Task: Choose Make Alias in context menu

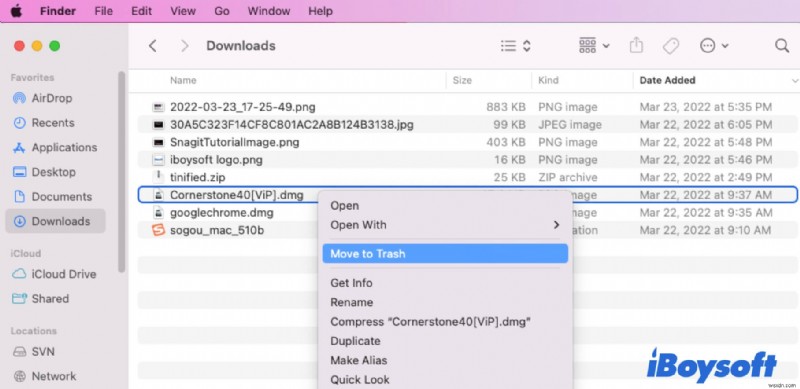Action: tap(445, 360)
